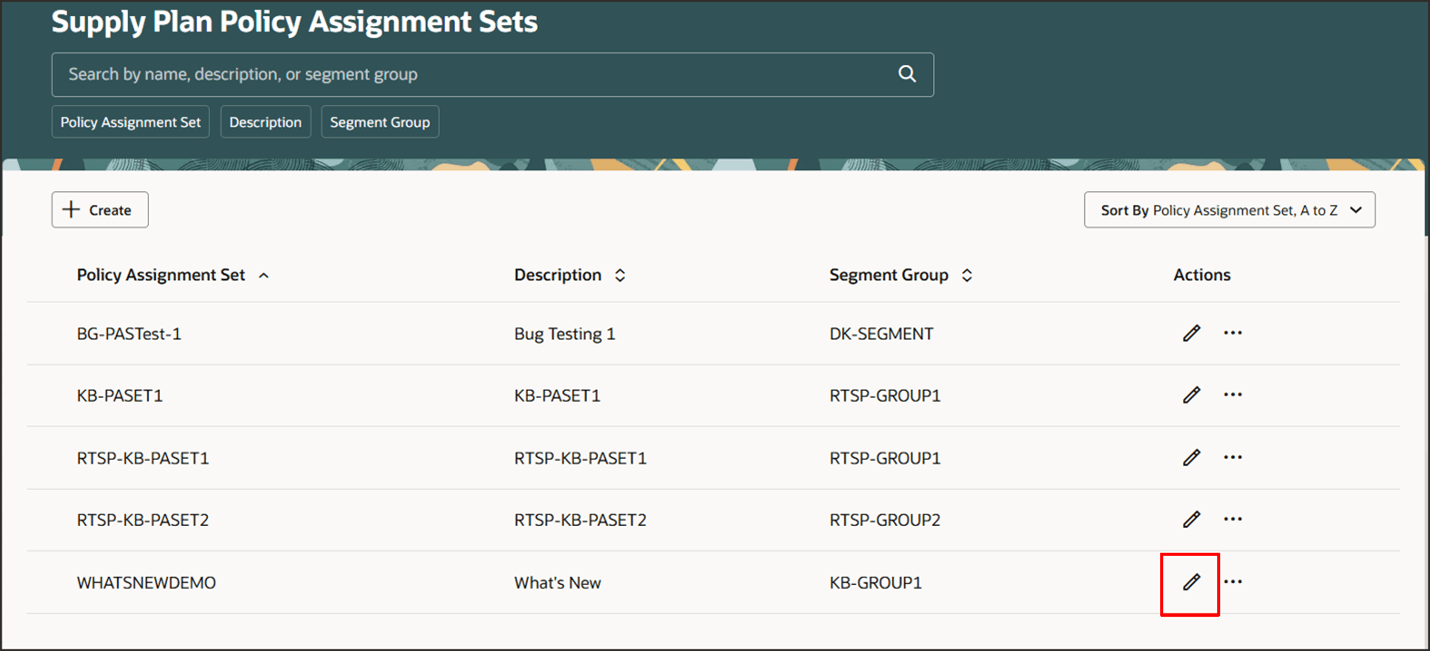Screen dimensions: 1430x651
Task: Focus the search by name field
Action: point(470,74)
